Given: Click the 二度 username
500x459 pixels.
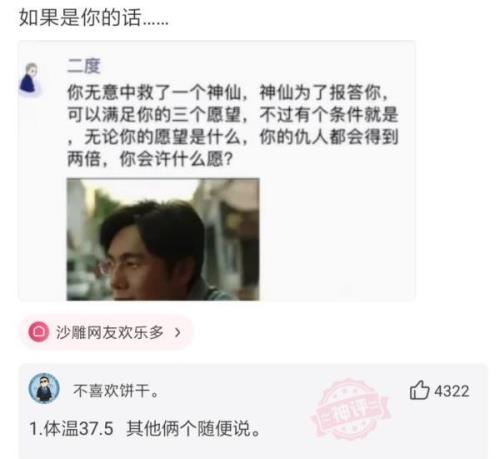Looking at the screenshot, I should point(84,66).
